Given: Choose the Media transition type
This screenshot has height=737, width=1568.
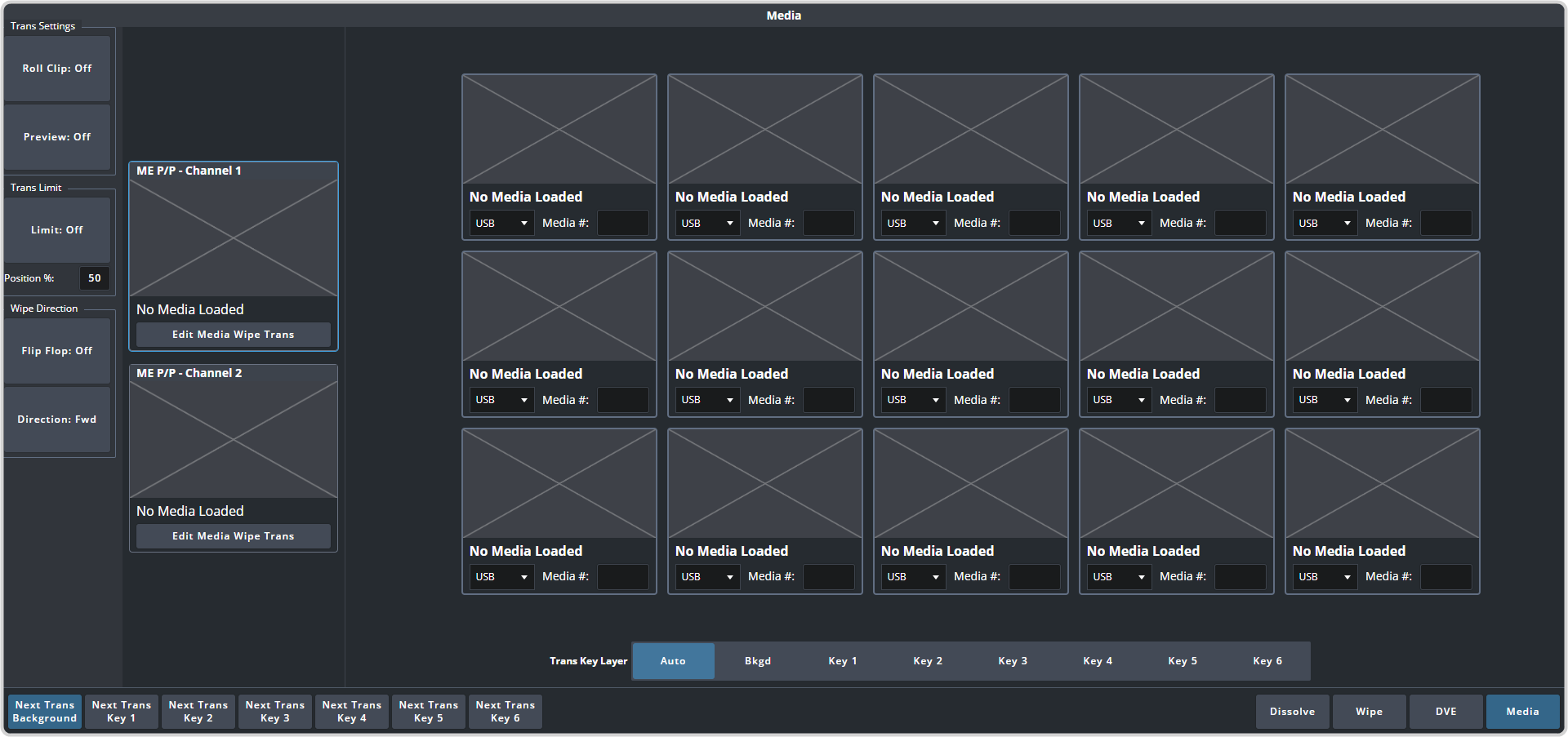Looking at the screenshot, I should (1523, 712).
